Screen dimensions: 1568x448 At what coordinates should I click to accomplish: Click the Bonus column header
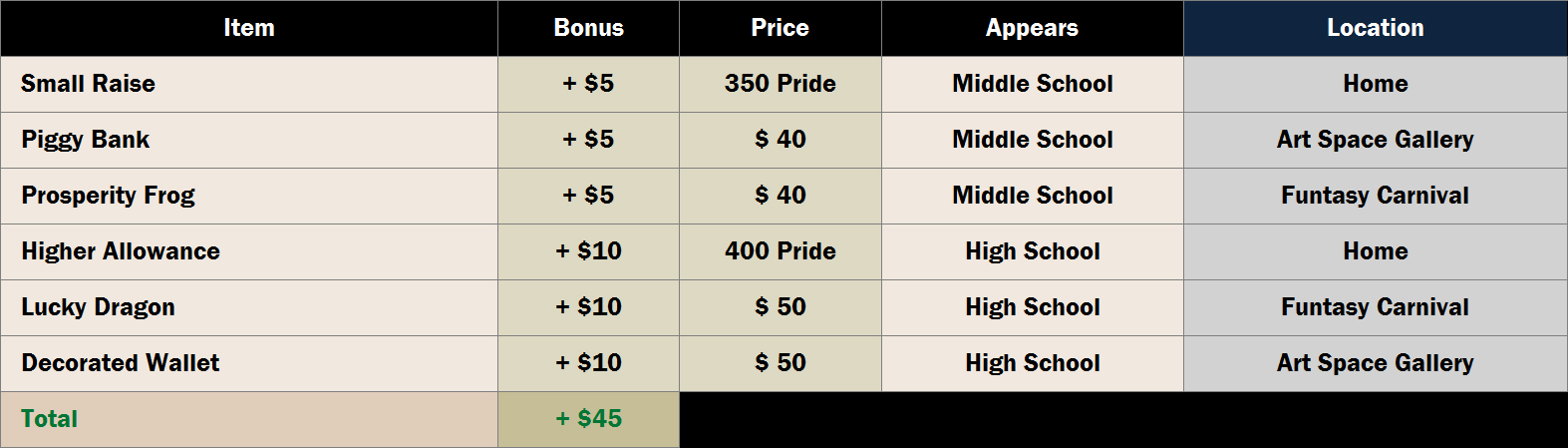point(588,28)
